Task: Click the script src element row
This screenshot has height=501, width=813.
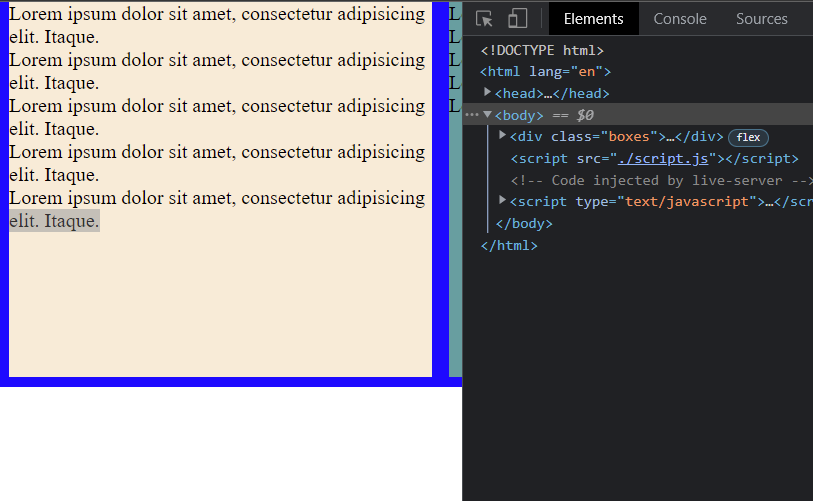Action: [654, 159]
